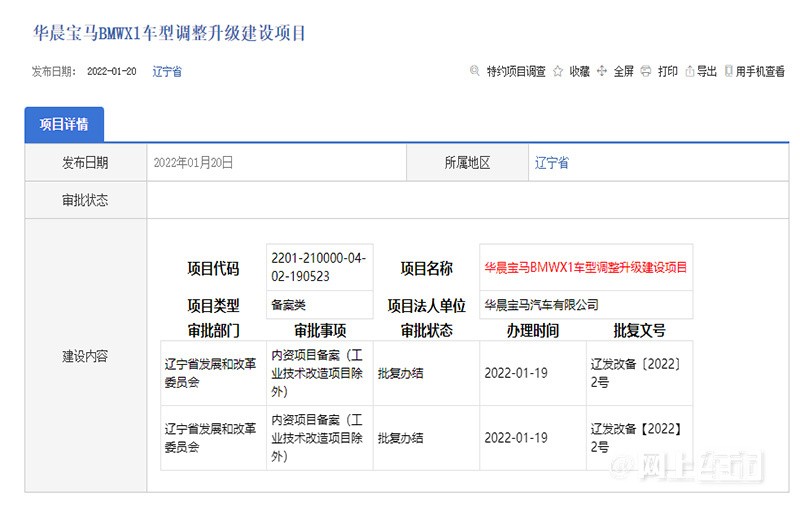Click the 项目类型 label
This screenshot has height=510, width=800.
click(213, 305)
